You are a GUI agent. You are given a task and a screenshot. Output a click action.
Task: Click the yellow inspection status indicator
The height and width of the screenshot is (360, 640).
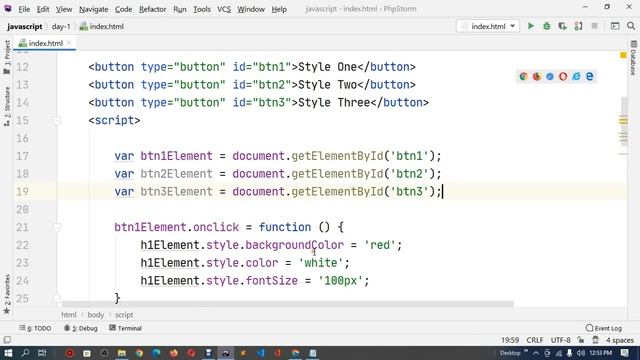point(623,55)
